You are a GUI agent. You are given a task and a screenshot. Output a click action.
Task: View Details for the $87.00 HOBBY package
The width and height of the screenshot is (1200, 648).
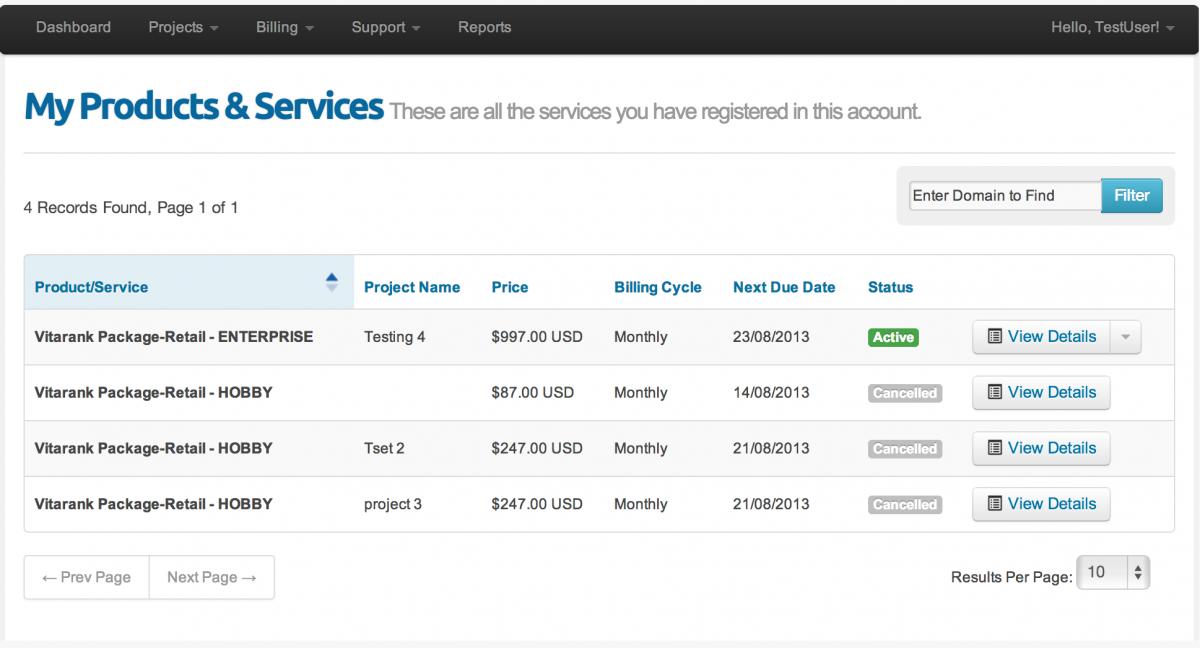1041,393
